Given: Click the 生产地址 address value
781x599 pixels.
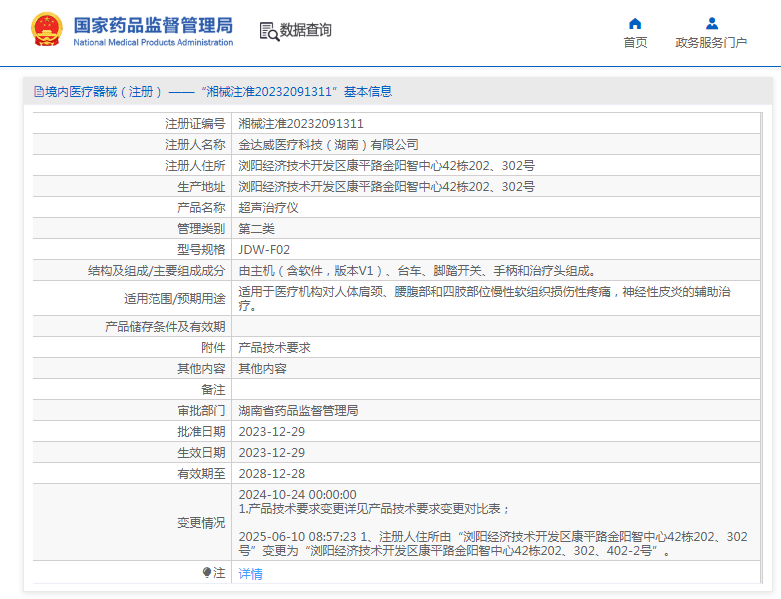Looking at the screenshot, I should coord(387,186).
